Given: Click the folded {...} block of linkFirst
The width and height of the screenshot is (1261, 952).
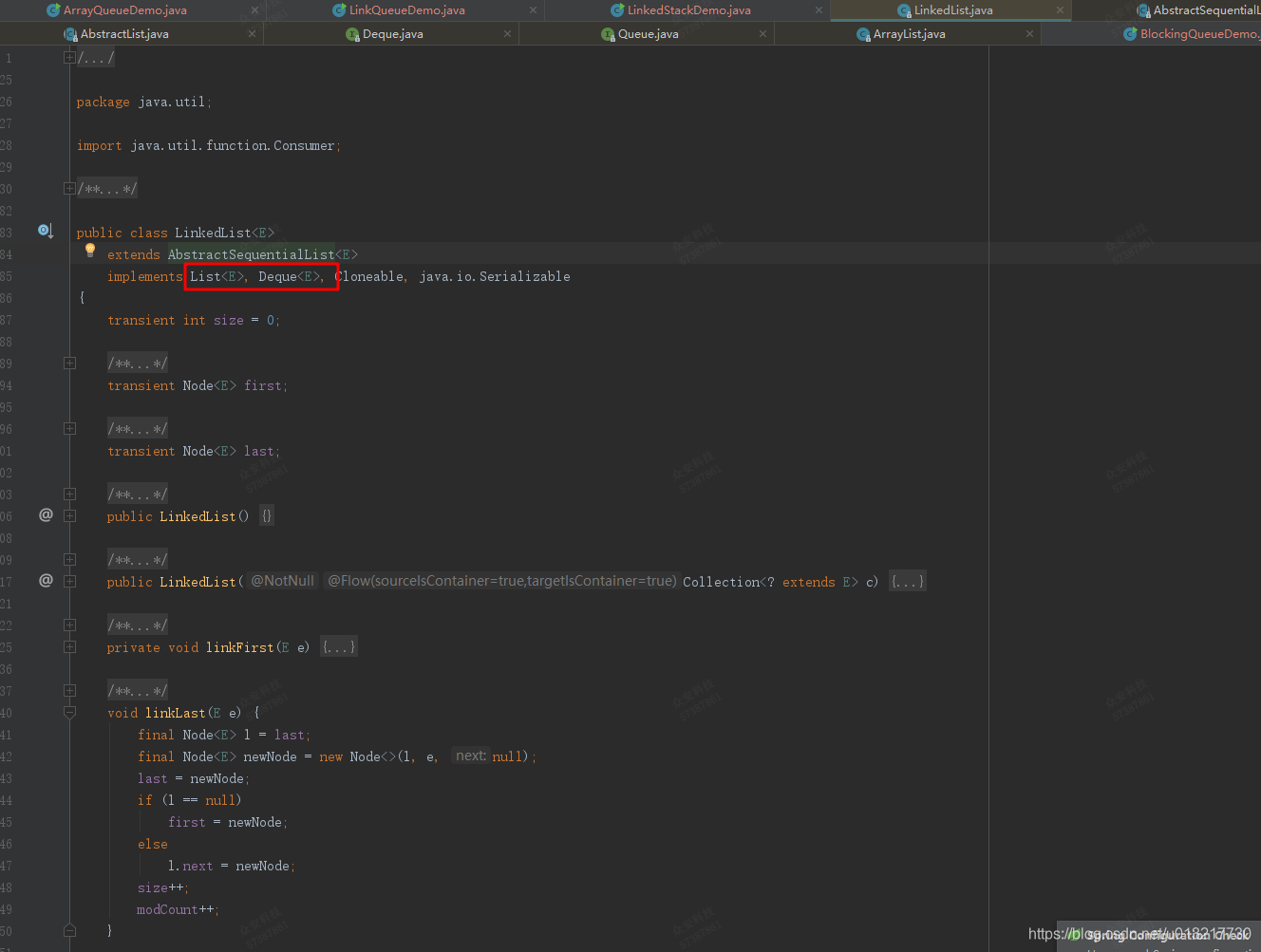Looking at the screenshot, I should click(x=339, y=647).
